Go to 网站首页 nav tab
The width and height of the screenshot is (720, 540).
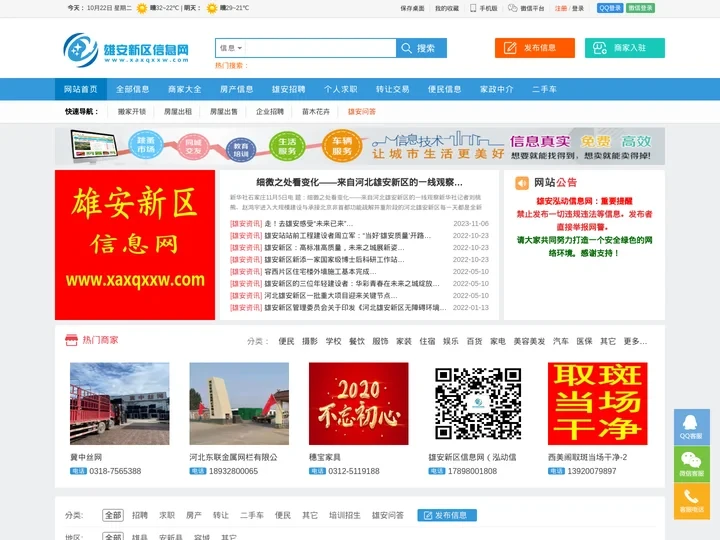coord(81,89)
